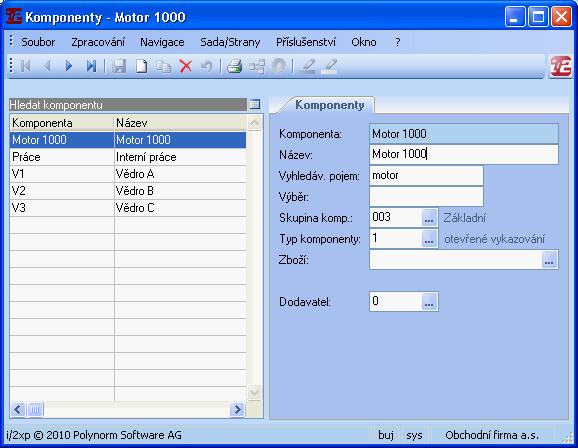
Task: Open Dodavatel lookup ellipsis button
Action: [429, 302]
